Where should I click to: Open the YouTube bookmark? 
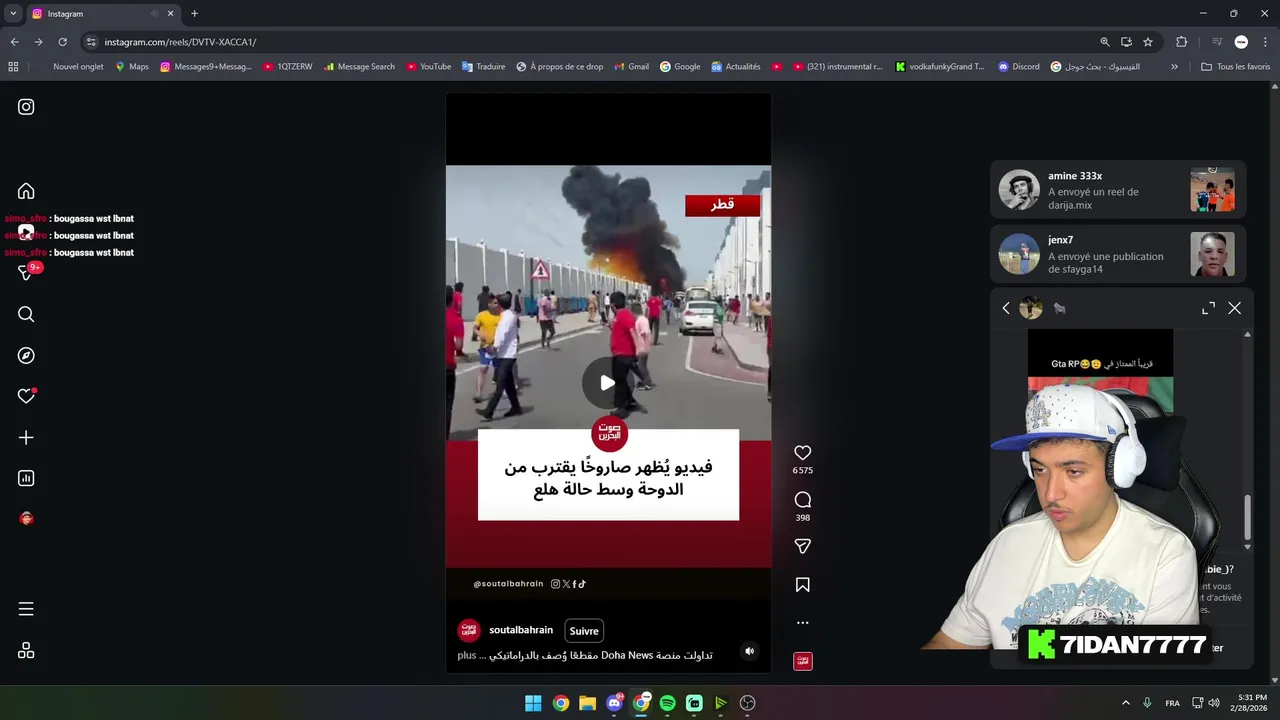pos(428,67)
